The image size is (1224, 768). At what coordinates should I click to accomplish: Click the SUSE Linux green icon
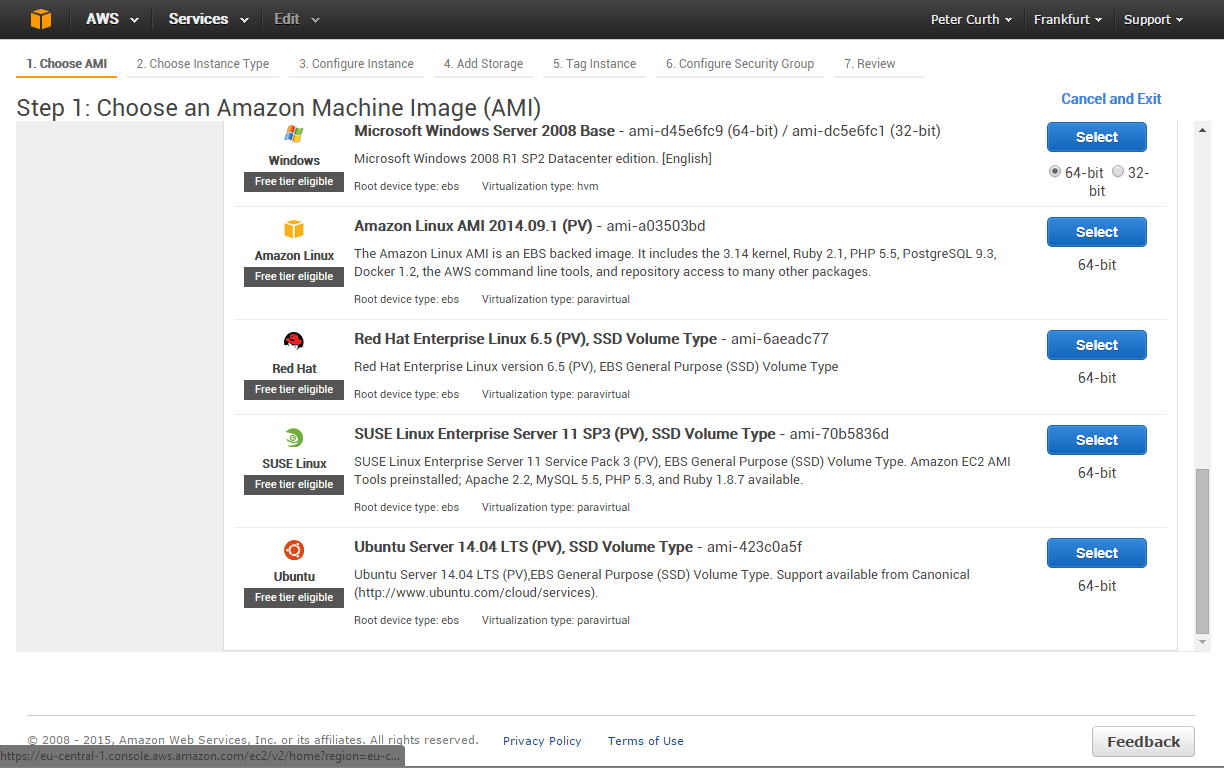(x=294, y=437)
